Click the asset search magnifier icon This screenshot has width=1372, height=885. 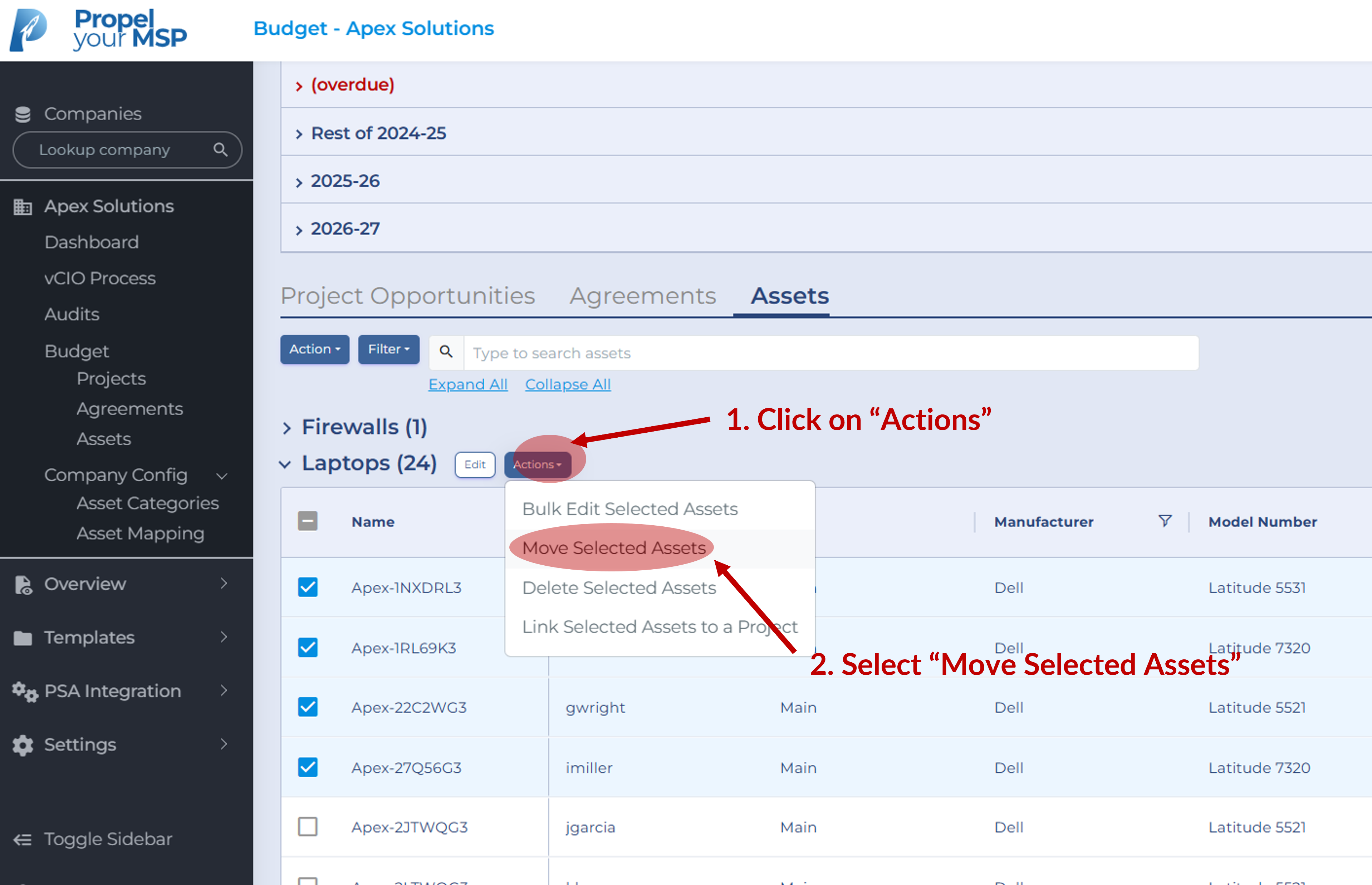(446, 352)
